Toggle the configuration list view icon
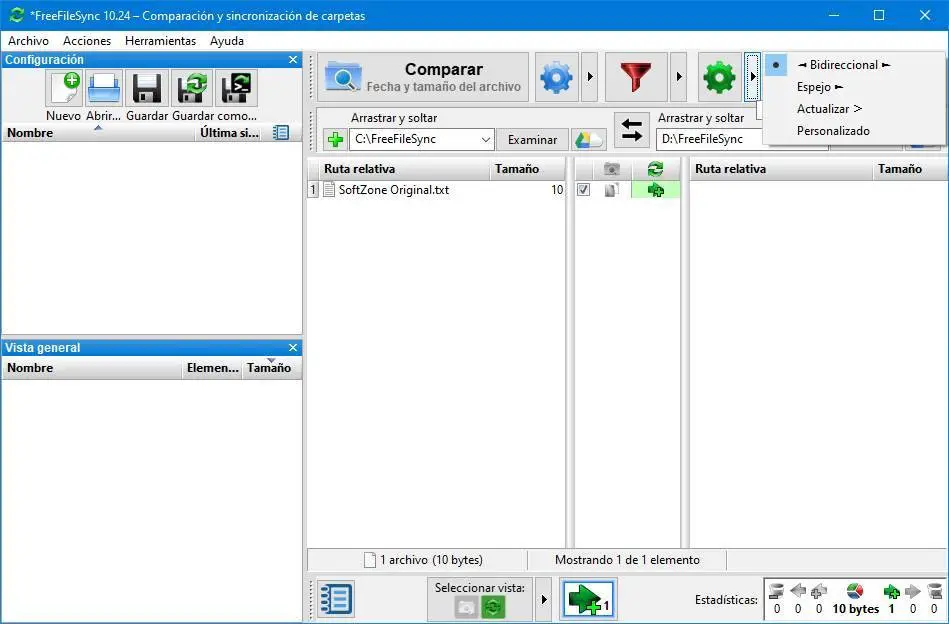 coord(281,133)
